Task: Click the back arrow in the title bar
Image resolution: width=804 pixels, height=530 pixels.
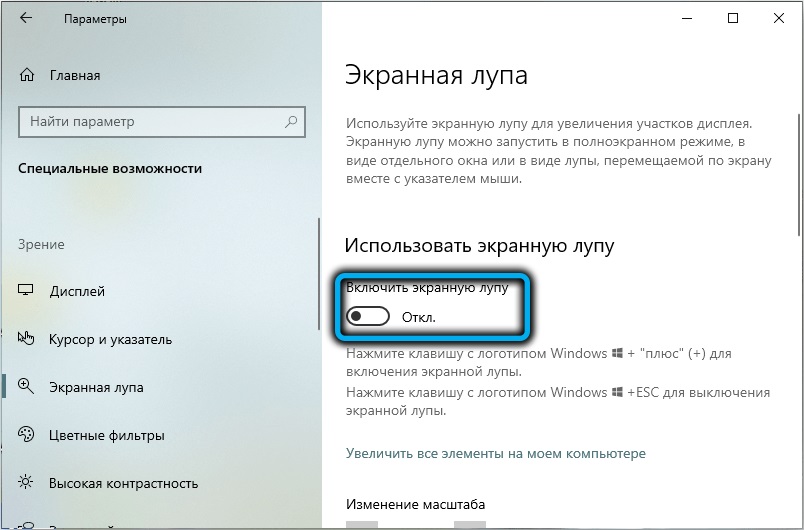Action: click(x=24, y=19)
